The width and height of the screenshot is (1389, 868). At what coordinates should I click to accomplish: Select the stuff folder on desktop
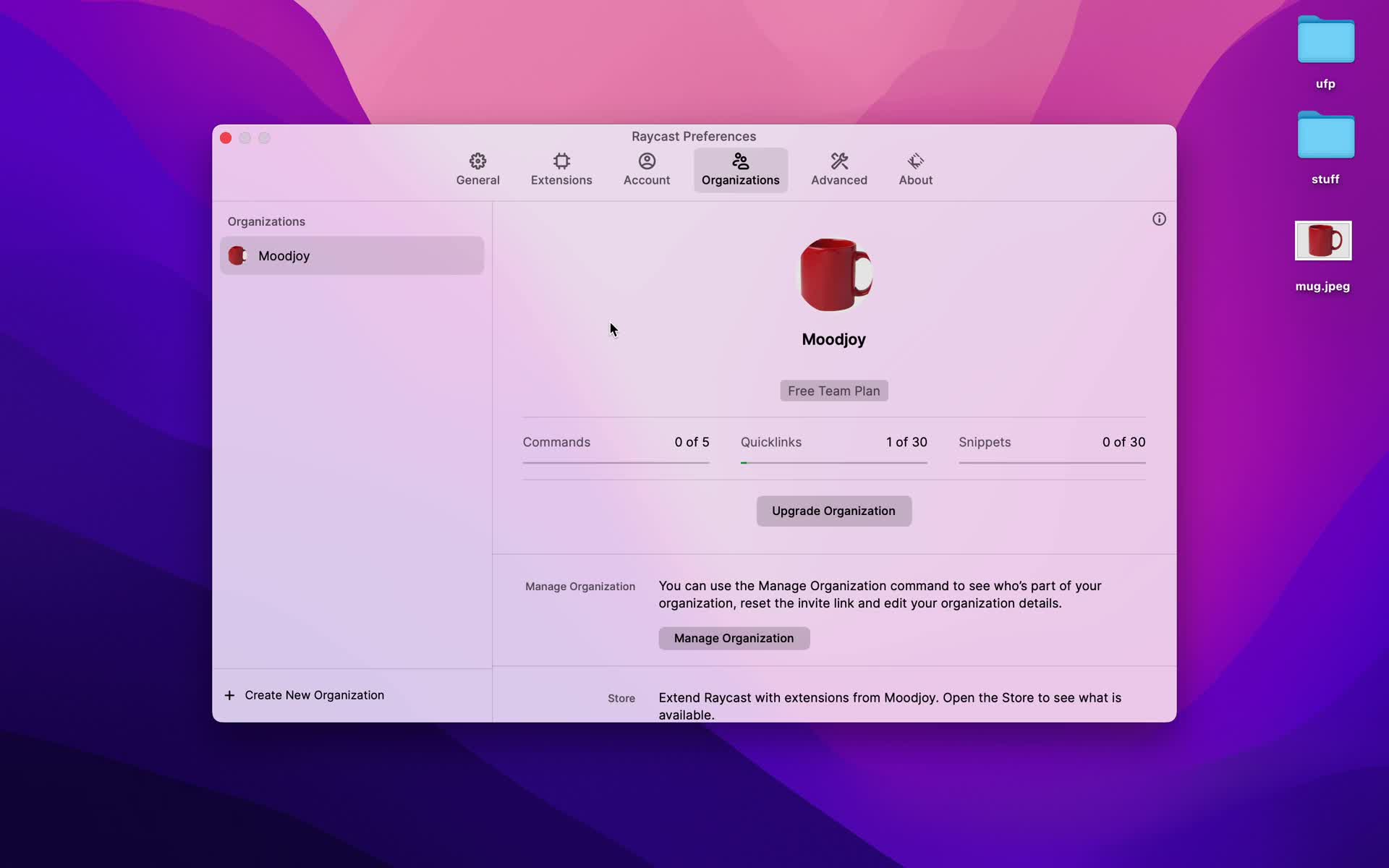1325,148
